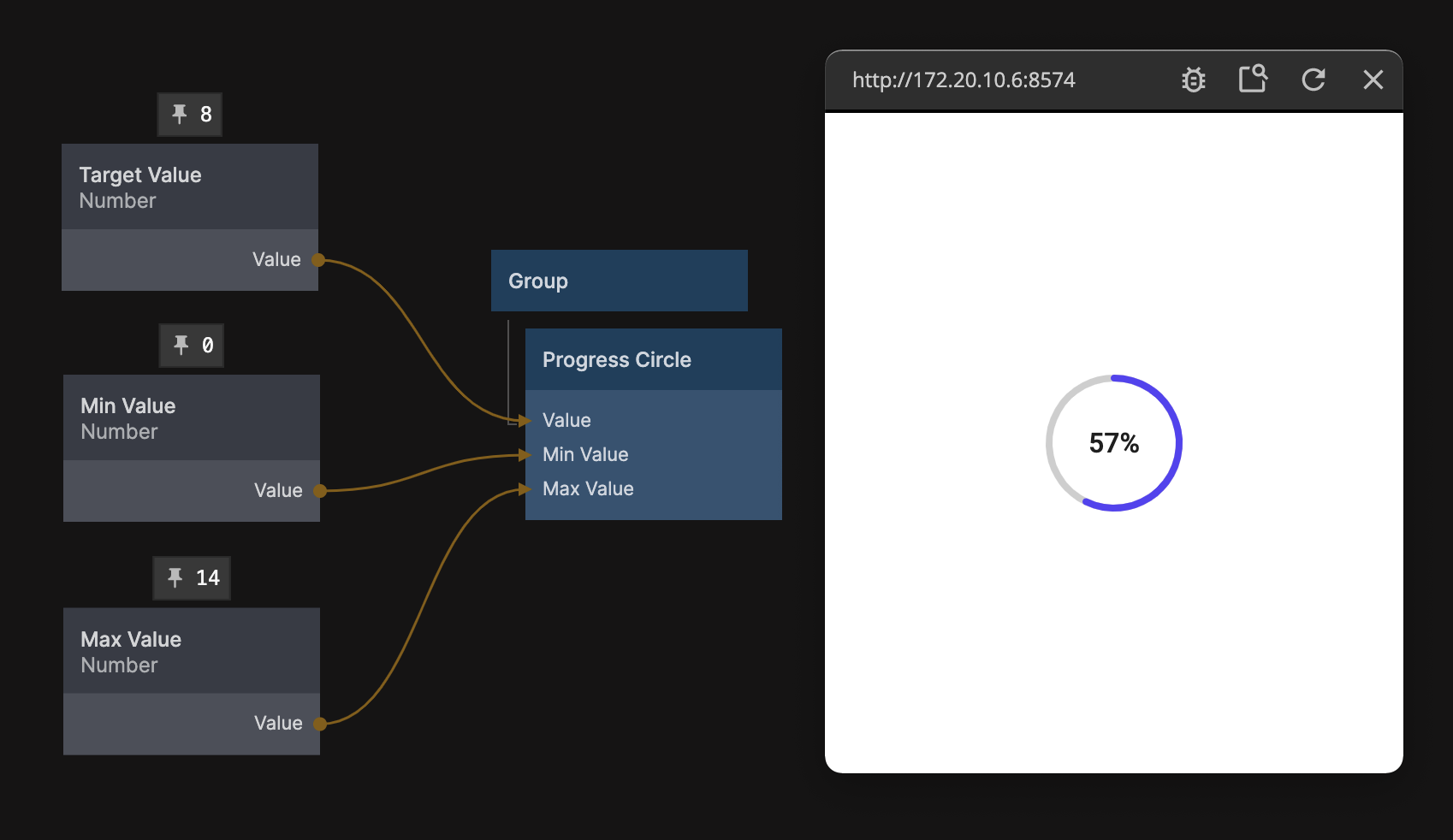
Task: Click Target Value node's output port dot
Action: click(318, 260)
